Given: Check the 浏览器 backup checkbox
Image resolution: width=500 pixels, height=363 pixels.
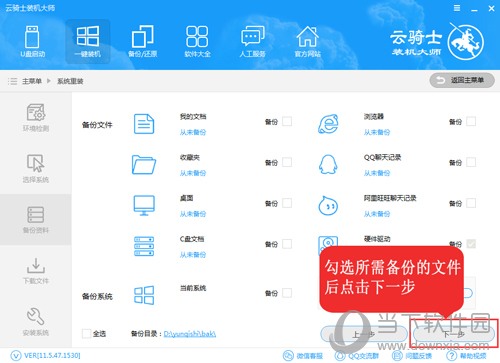Looking at the screenshot, I should 471,121.
